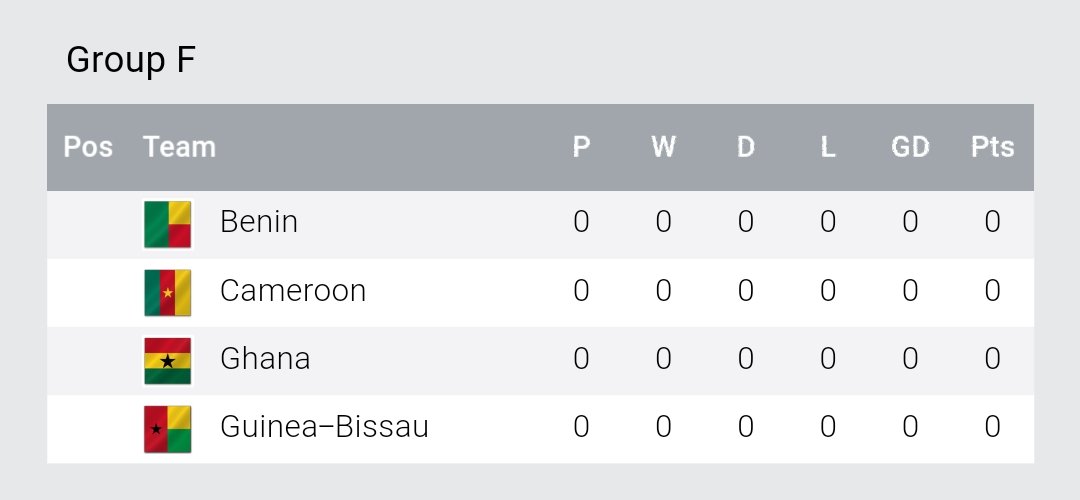The image size is (1080, 500).
Task: Open the Benin team link
Action: pos(259,222)
